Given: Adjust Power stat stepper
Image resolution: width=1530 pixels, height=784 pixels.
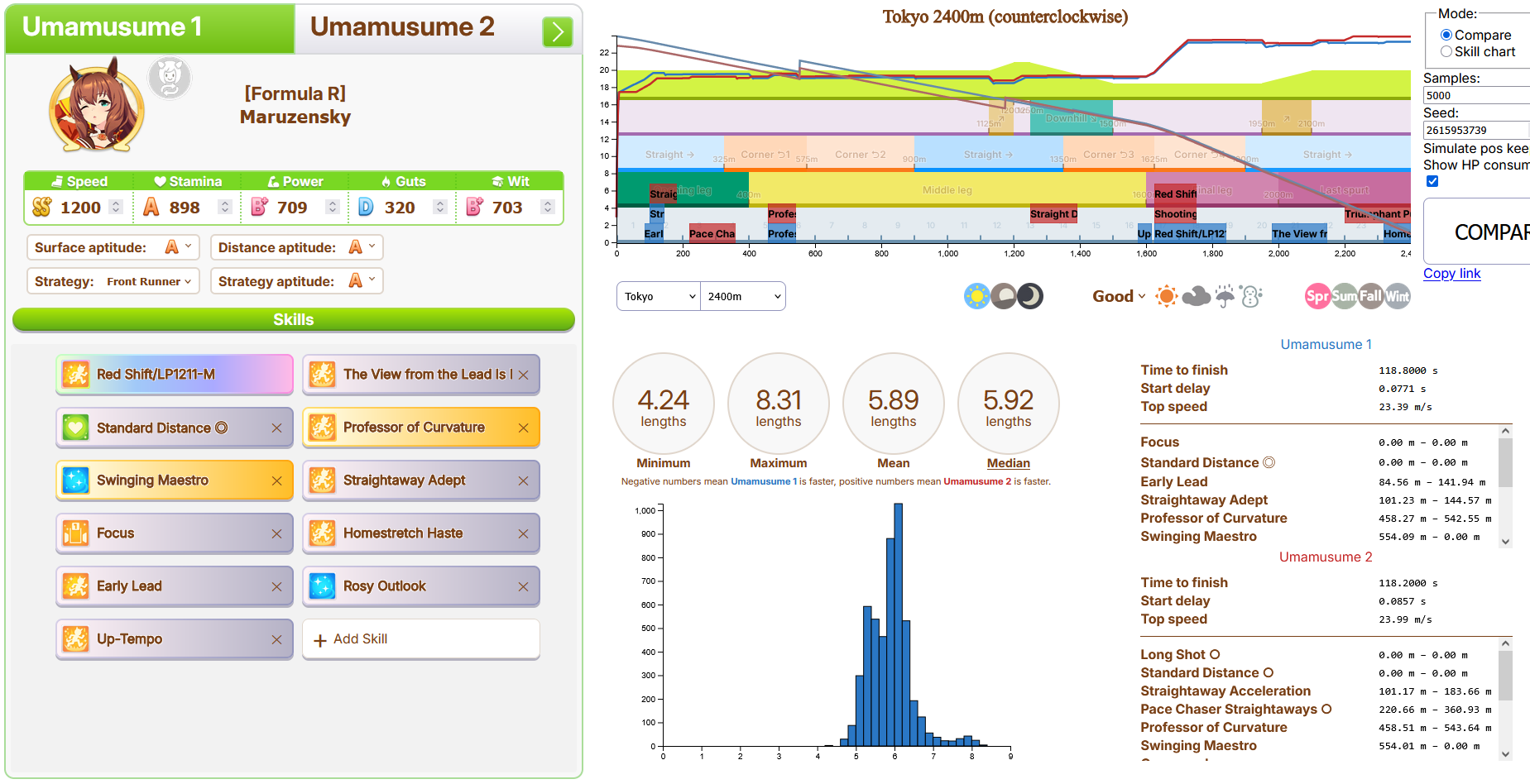Looking at the screenshot, I should [333, 207].
